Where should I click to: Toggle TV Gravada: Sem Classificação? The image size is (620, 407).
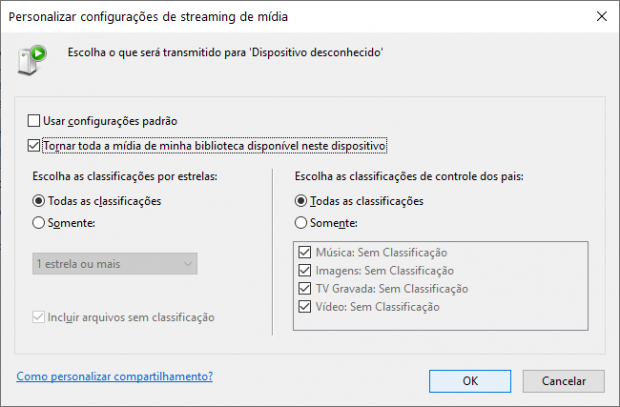(x=304, y=289)
